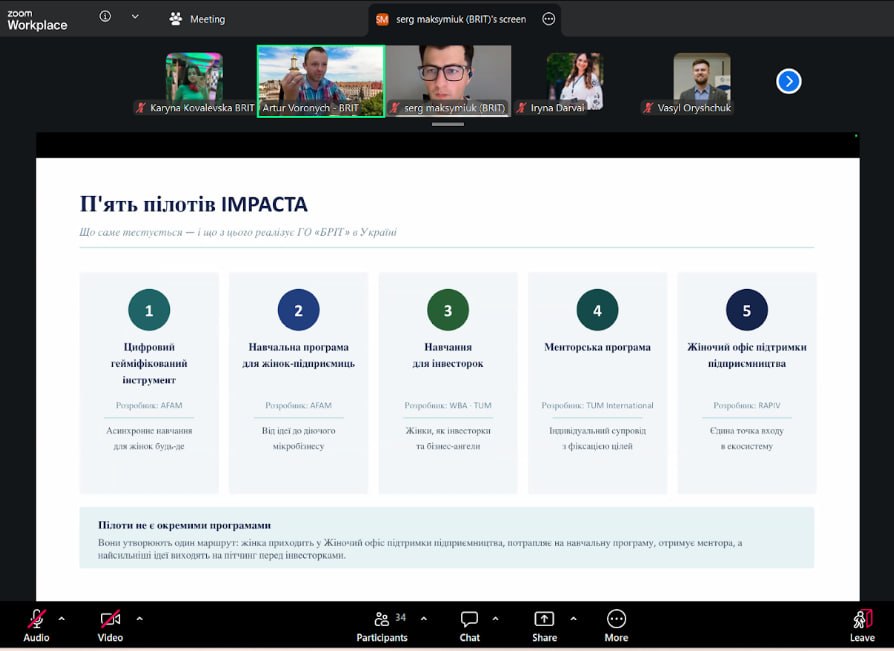The width and height of the screenshot is (894, 651).
Task: Open share options caret
Action: click(x=574, y=619)
